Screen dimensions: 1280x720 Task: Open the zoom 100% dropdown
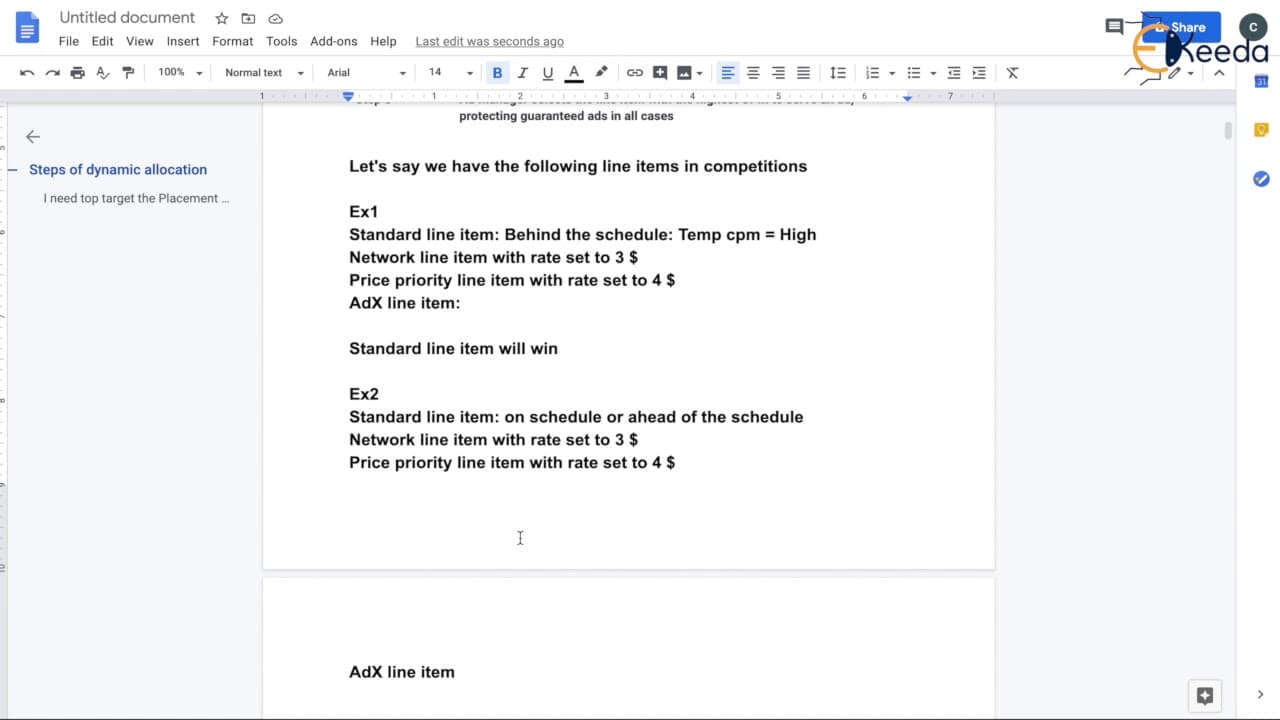coord(180,73)
